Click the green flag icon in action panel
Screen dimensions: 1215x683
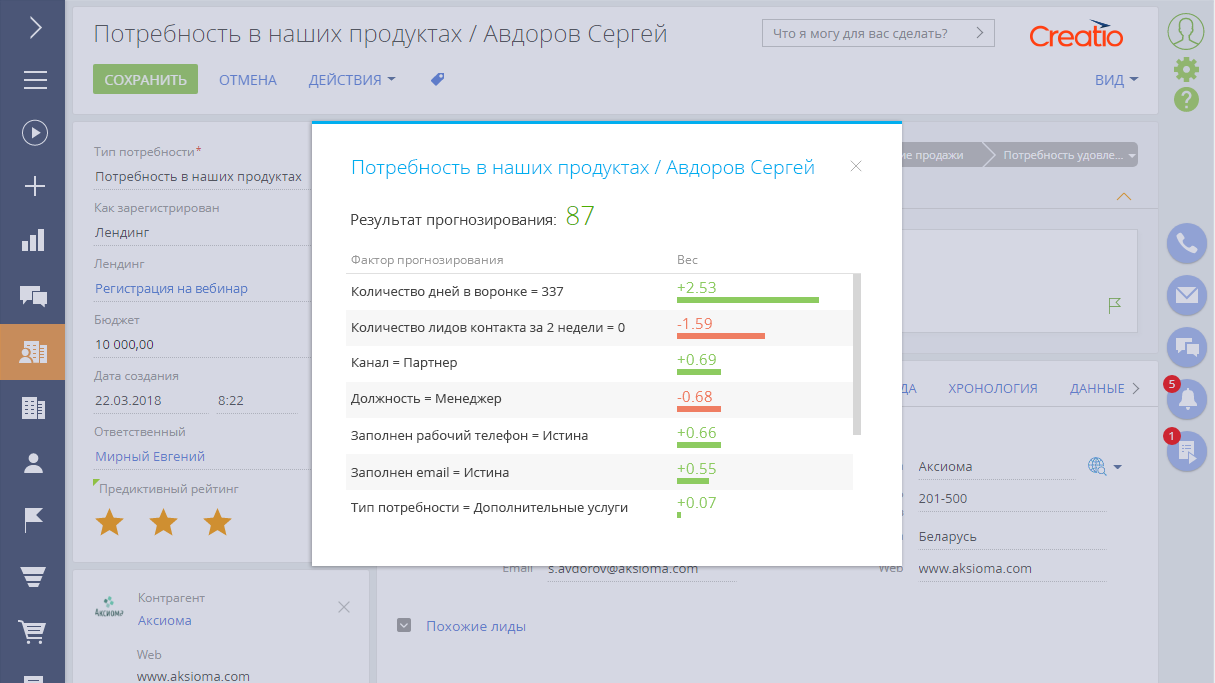click(1115, 305)
